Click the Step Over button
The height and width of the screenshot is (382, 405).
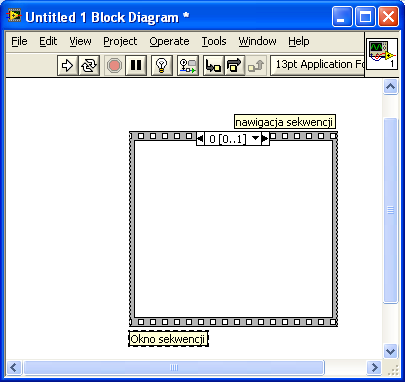[235, 65]
